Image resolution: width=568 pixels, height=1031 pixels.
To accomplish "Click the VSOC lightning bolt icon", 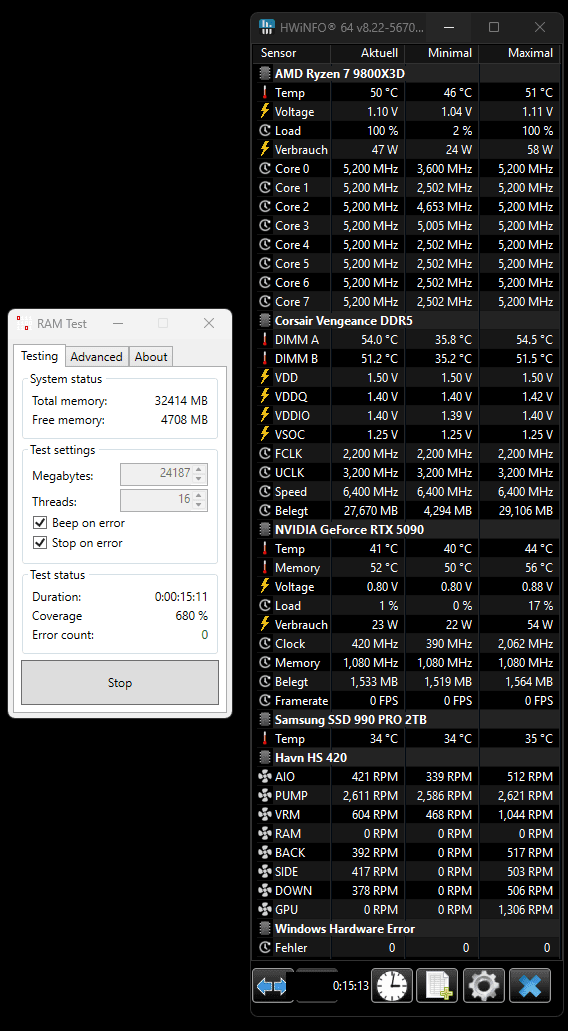I will tap(265, 435).
